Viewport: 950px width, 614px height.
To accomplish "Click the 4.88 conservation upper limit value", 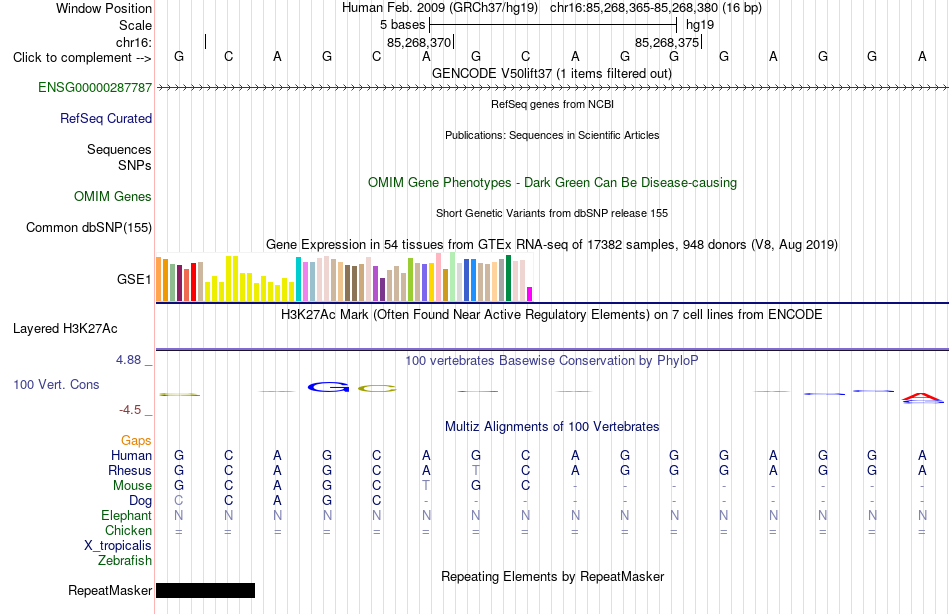I will click(128, 360).
